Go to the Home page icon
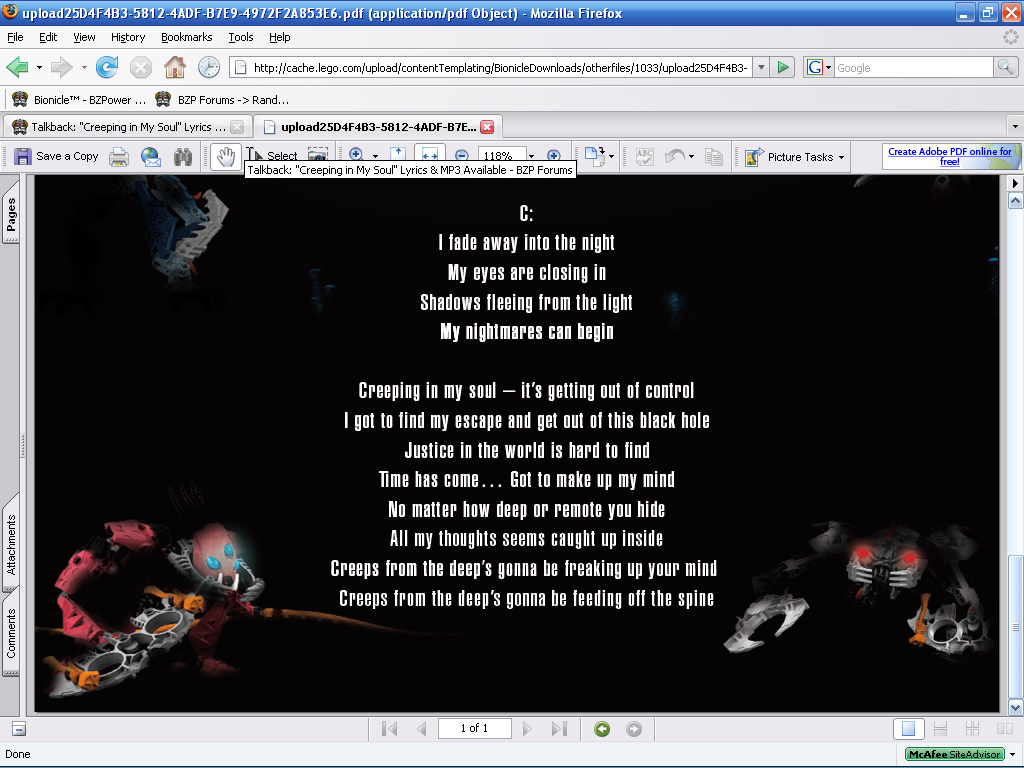 [x=174, y=67]
